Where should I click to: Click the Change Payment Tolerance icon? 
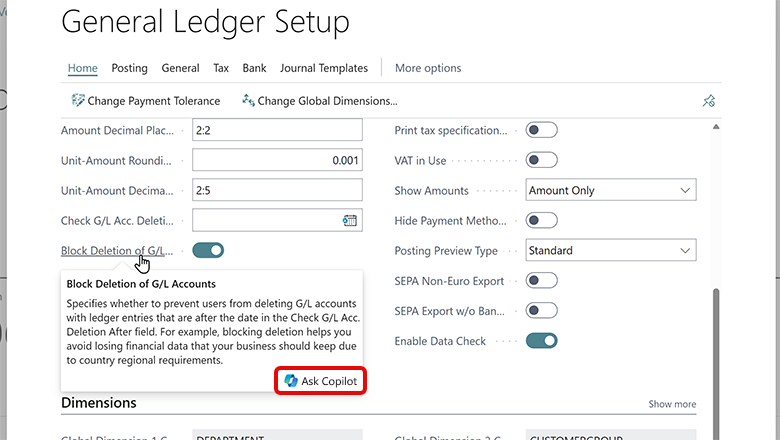(77, 101)
